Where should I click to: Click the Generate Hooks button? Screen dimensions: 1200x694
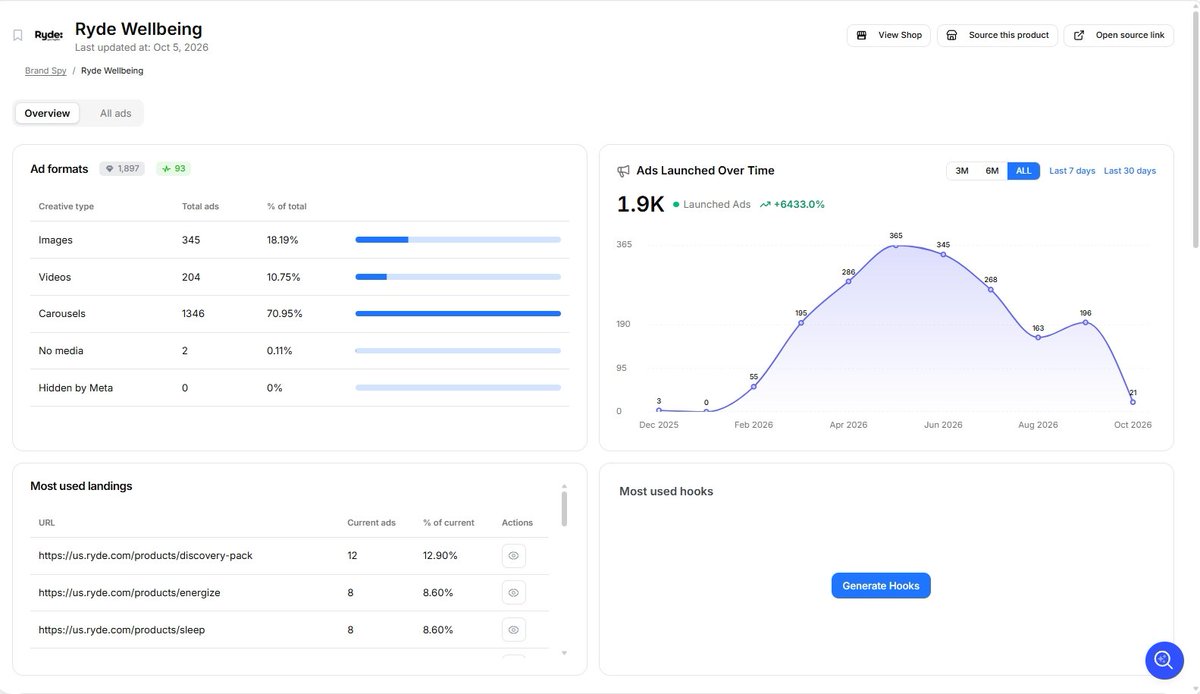pyautogui.click(x=881, y=586)
